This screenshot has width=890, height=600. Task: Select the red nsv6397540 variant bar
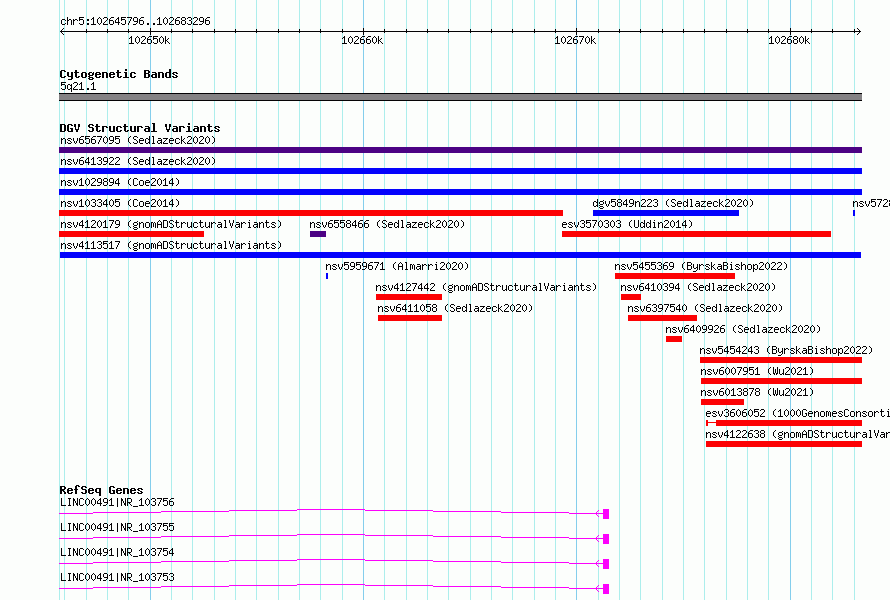point(662,318)
